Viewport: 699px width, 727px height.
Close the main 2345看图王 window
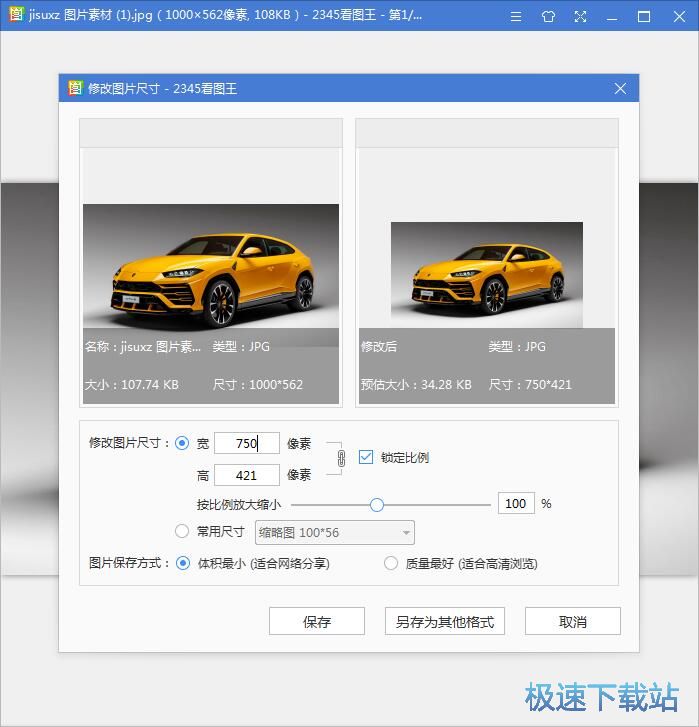[679, 17]
